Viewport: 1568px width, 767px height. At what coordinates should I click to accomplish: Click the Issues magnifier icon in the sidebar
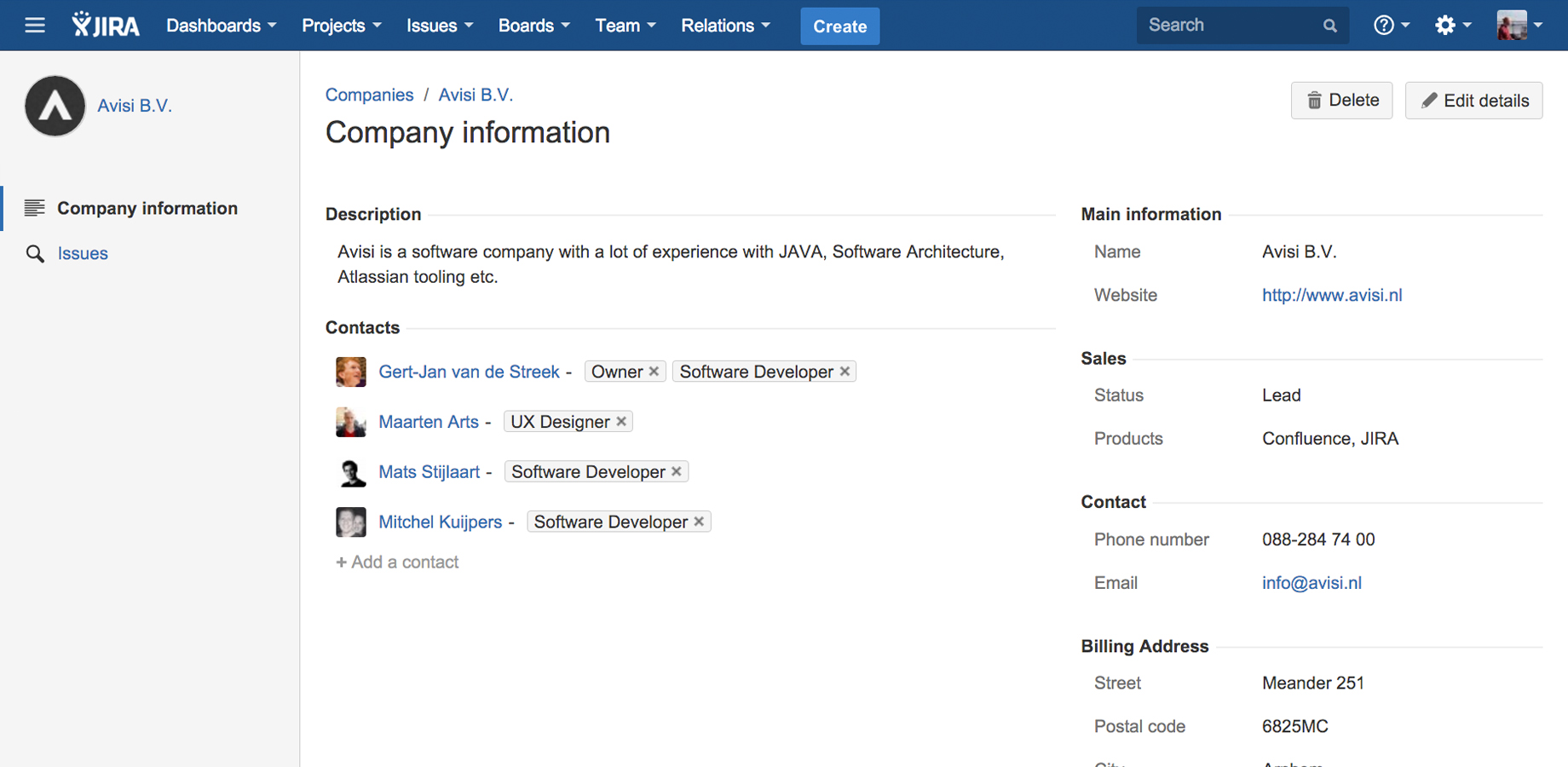point(35,253)
